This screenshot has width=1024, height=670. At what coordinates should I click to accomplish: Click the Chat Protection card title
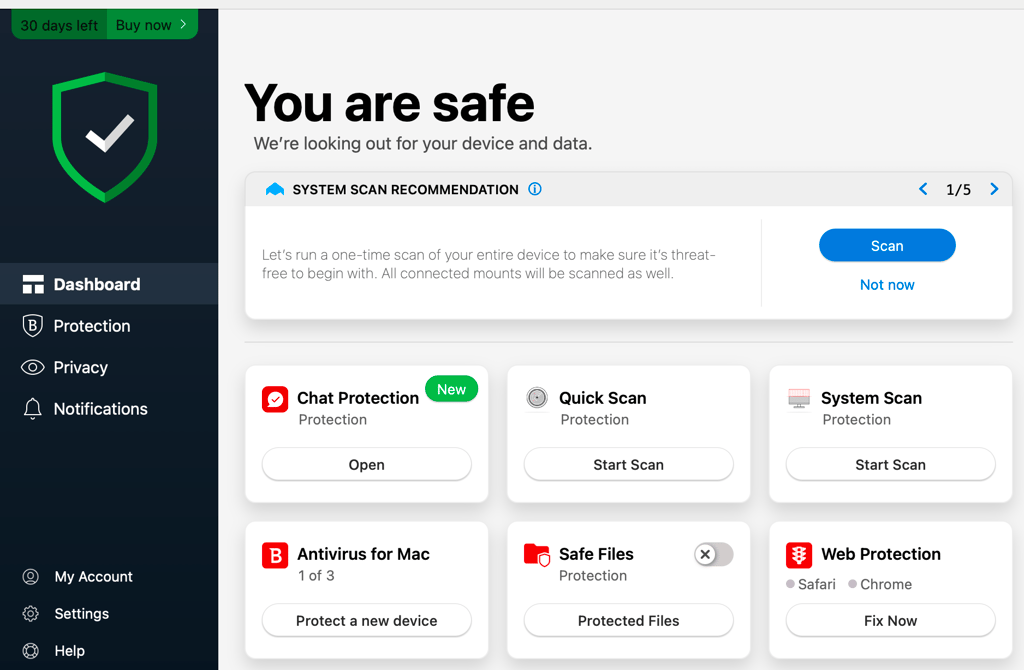(x=358, y=398)
